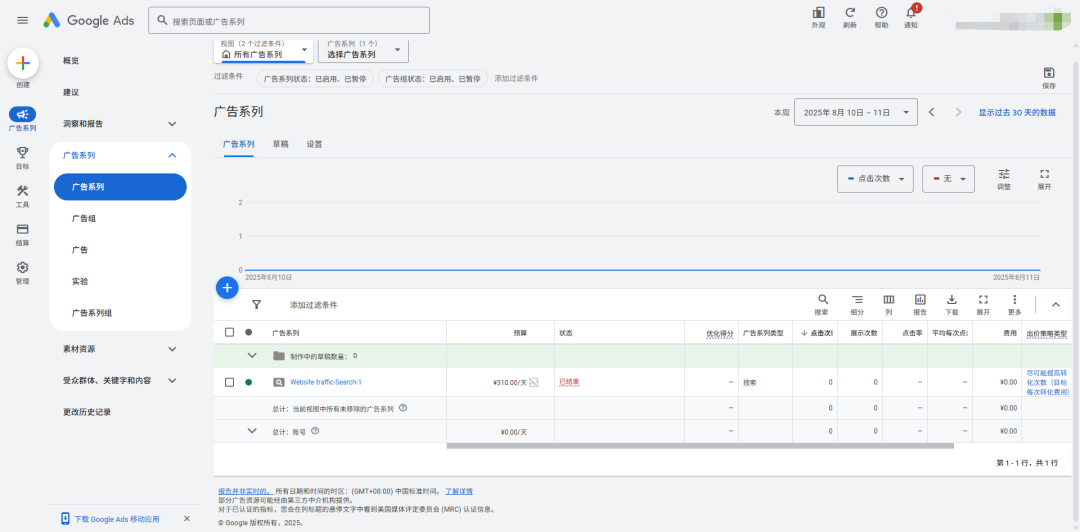Tick checkbox for Website traffic-Search-1 row

tap(229, 382)
